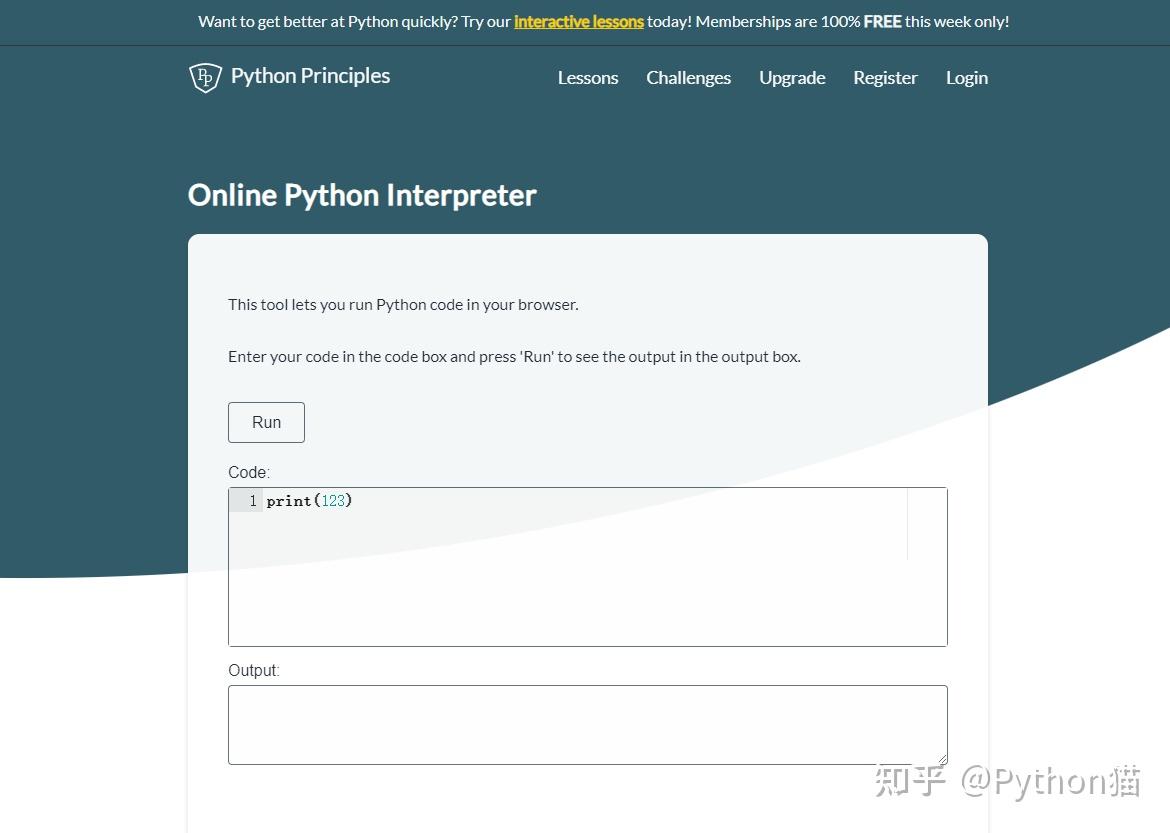Click the Online Python Interpreter heading
Screen dimensions: 1170x833
(x=362, y=195)
